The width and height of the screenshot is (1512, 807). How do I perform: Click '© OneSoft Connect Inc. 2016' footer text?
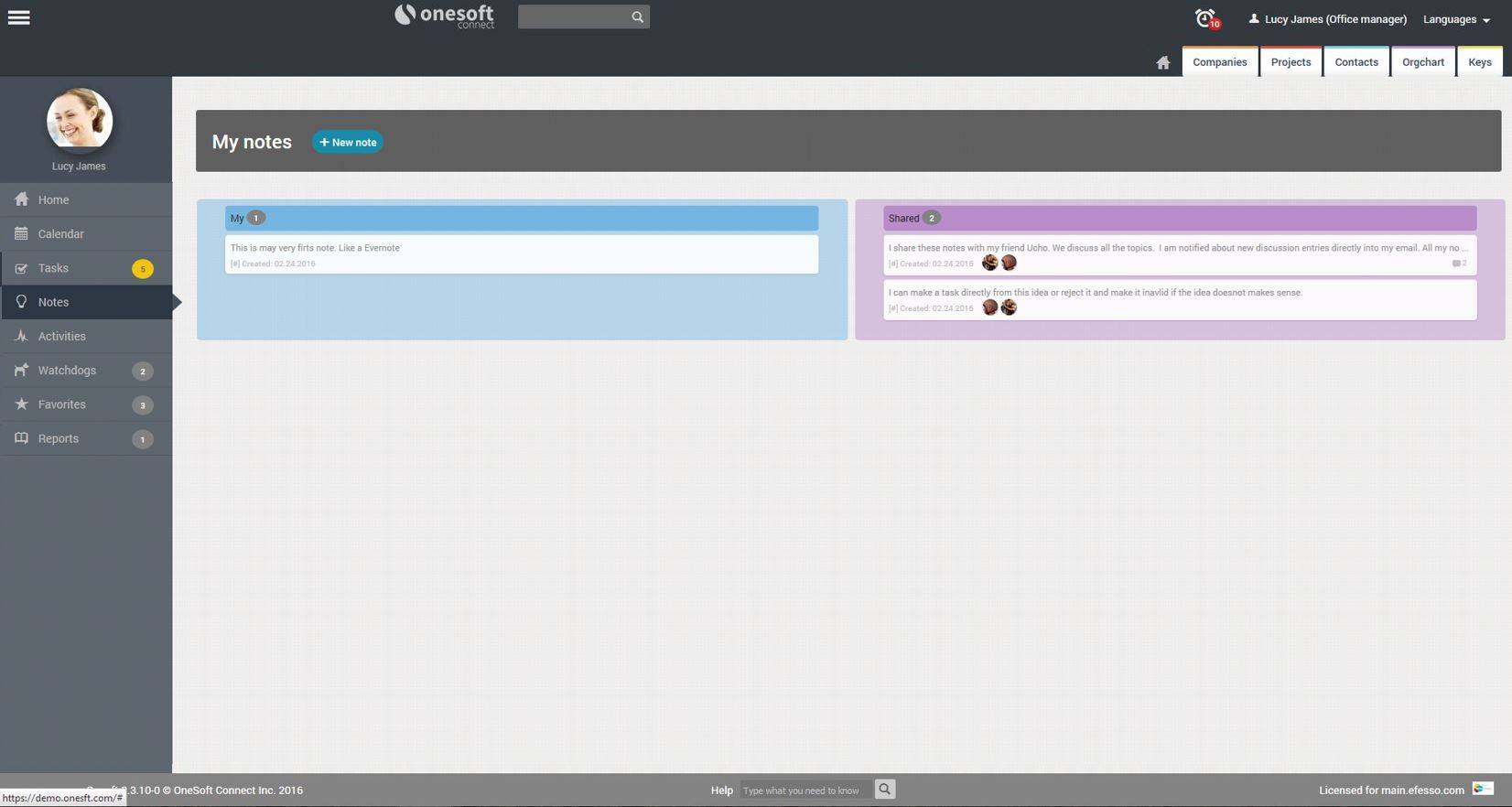232,791
